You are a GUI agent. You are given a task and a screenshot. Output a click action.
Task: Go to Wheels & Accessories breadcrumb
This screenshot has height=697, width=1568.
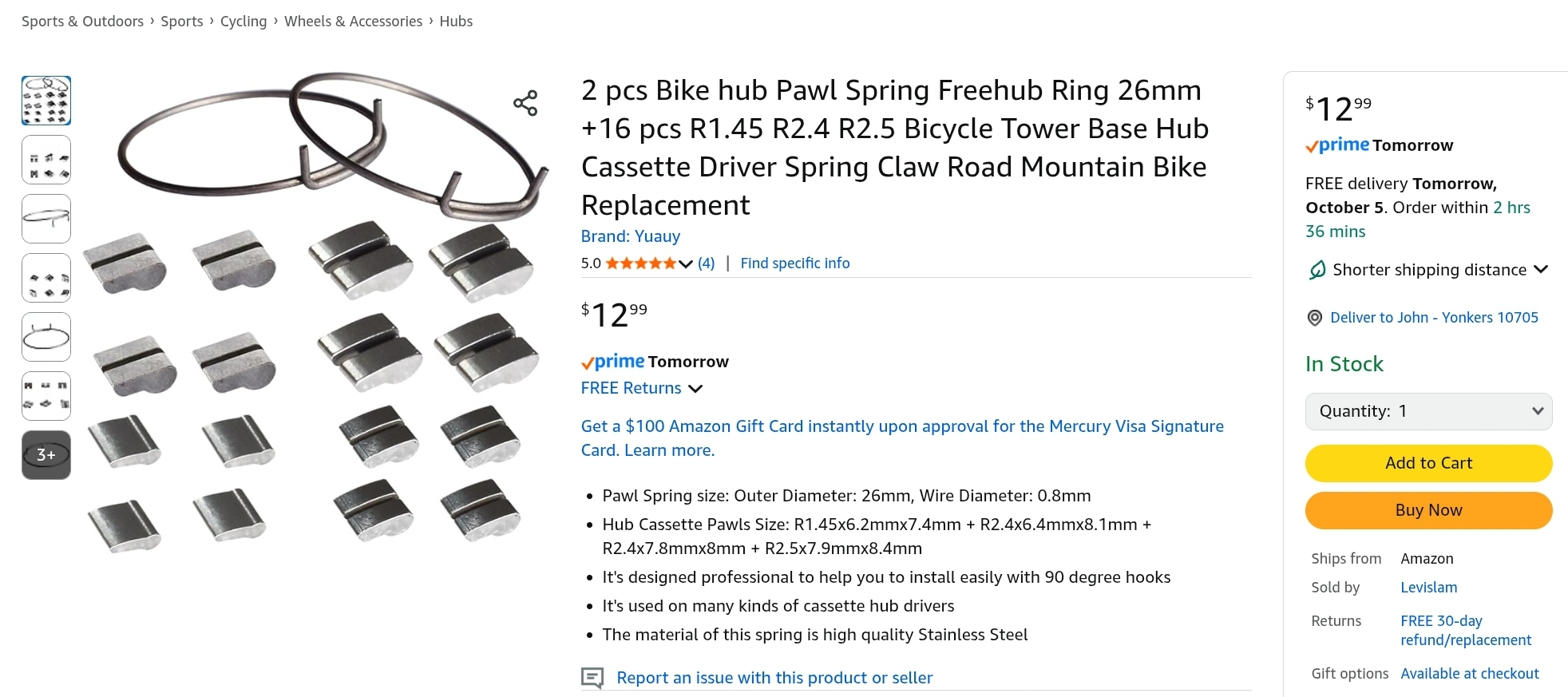tap(353, 22)
